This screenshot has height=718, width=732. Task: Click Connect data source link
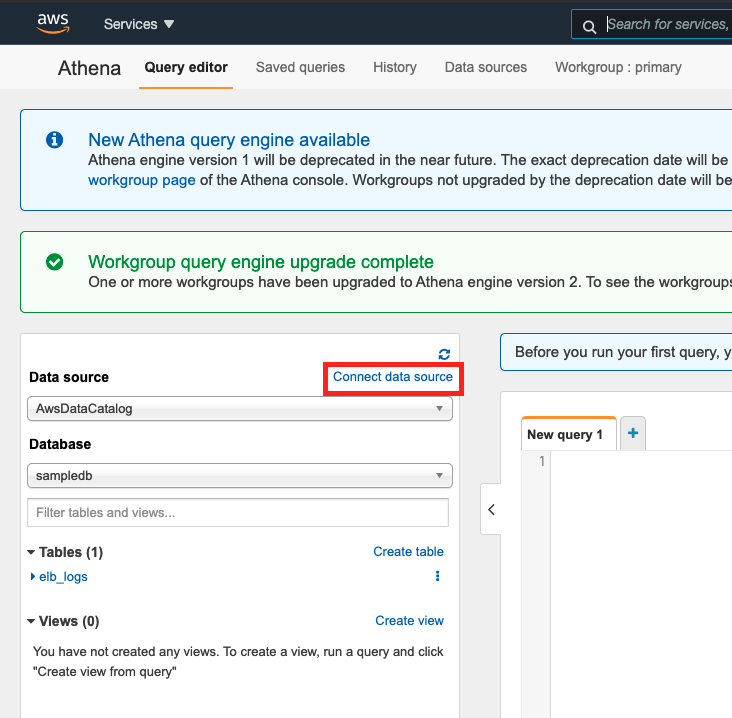pyautogui.click(x=393, y=377)
